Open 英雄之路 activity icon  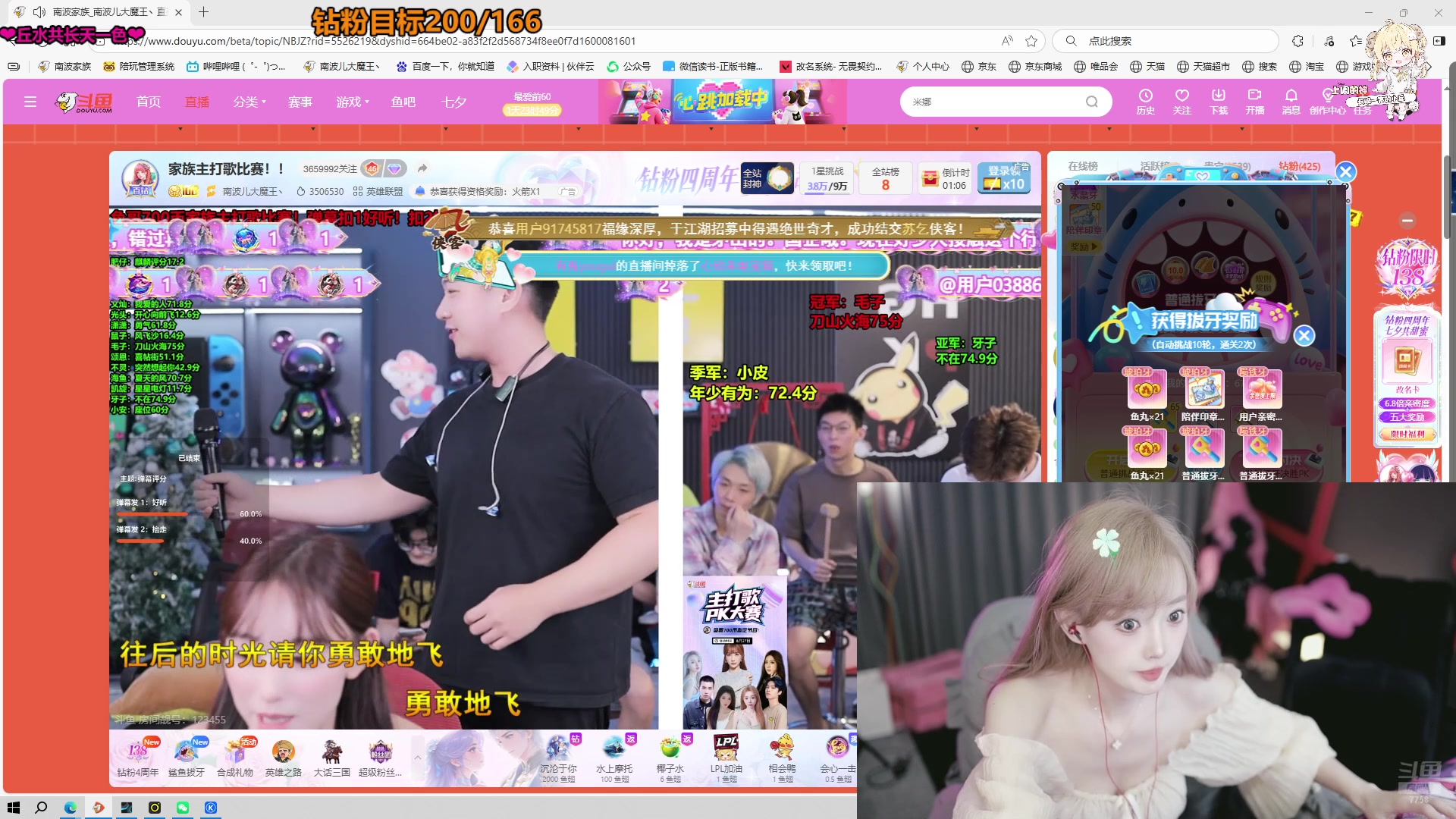pyautogui.click(x=284, y=757)
